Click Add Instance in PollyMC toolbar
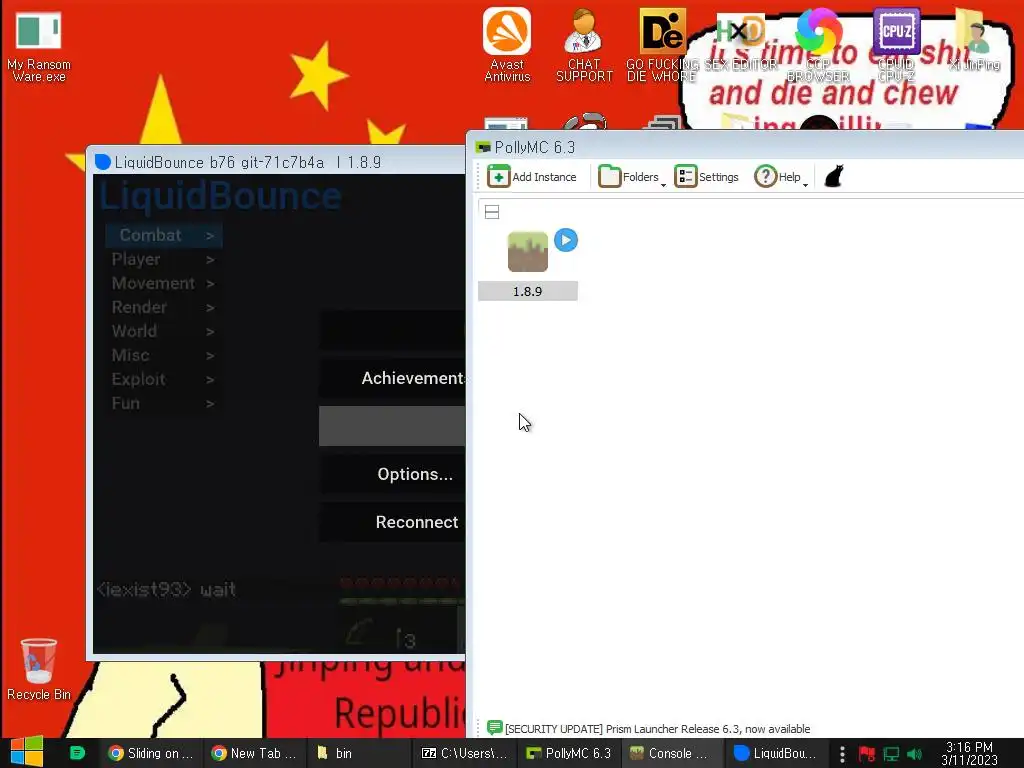This screenshot has width=1024, height=768. 532,177
